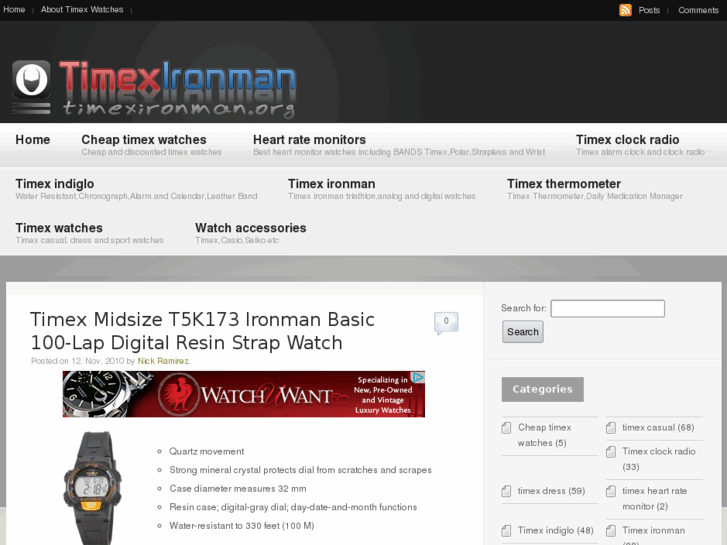The image size is (727, 545).
Task: Click the Search button
Action: pyautogui.click(x=523, y=332)
